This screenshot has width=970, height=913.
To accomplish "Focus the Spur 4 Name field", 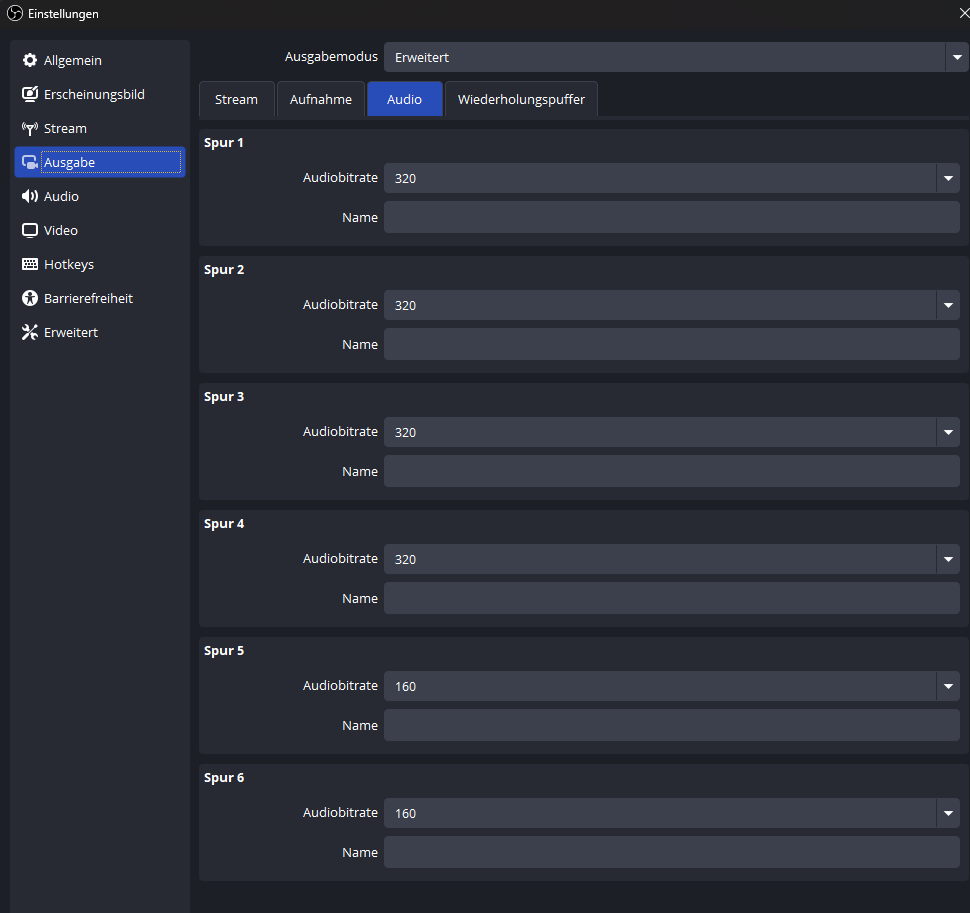I will (671, 598).
